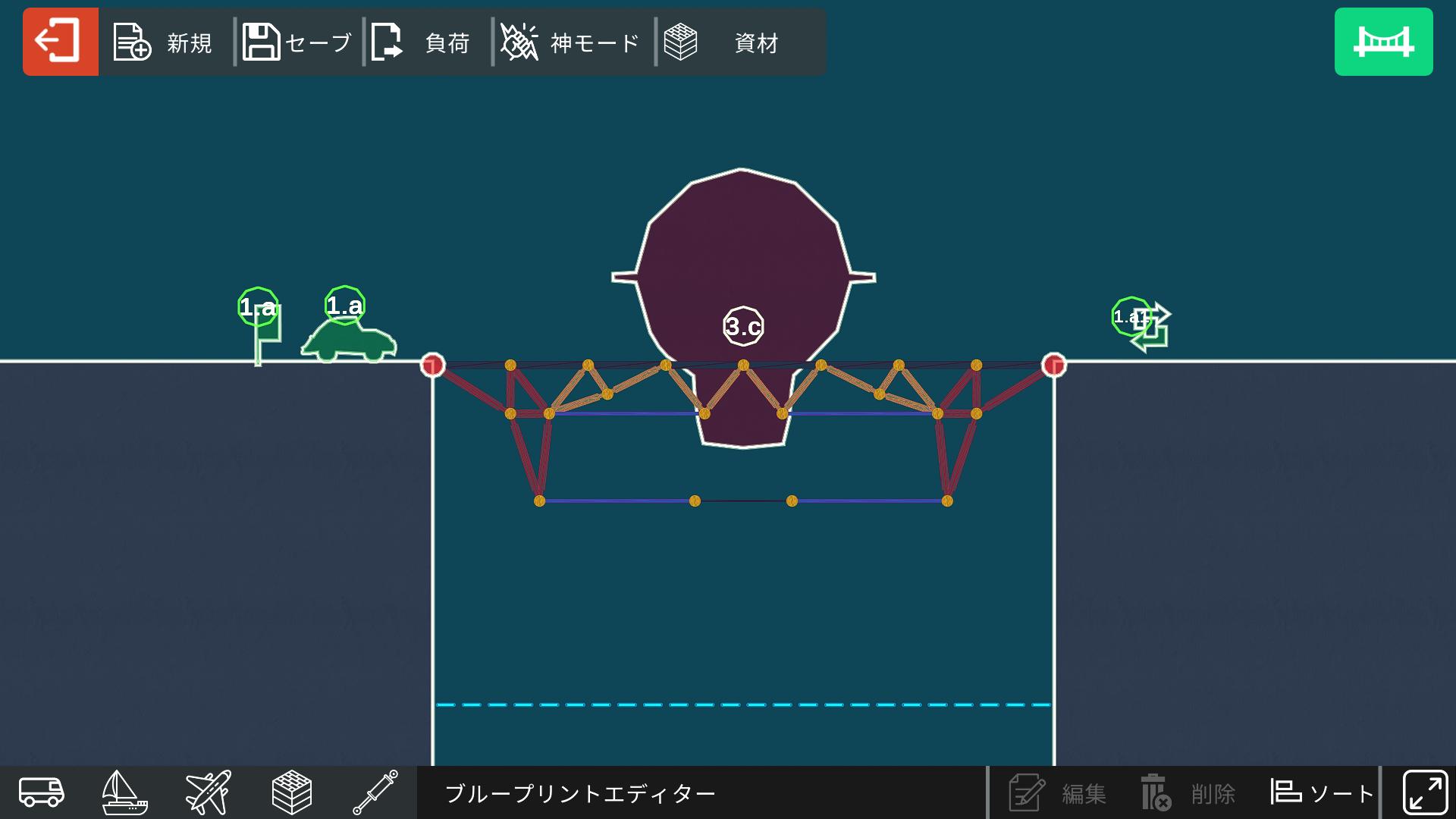Create new file with 新規 button
This screenshot has width=1456, height=819.
[163, 42]
